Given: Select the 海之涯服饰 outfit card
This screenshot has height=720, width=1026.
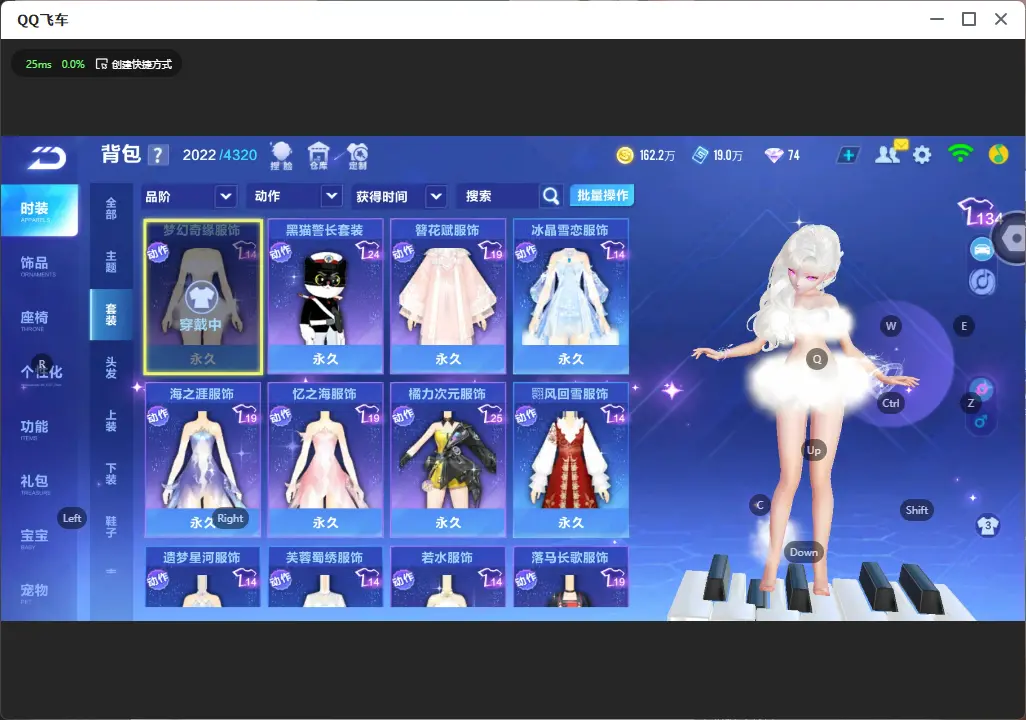Looking at the screenshot, I should click(203, 460).
